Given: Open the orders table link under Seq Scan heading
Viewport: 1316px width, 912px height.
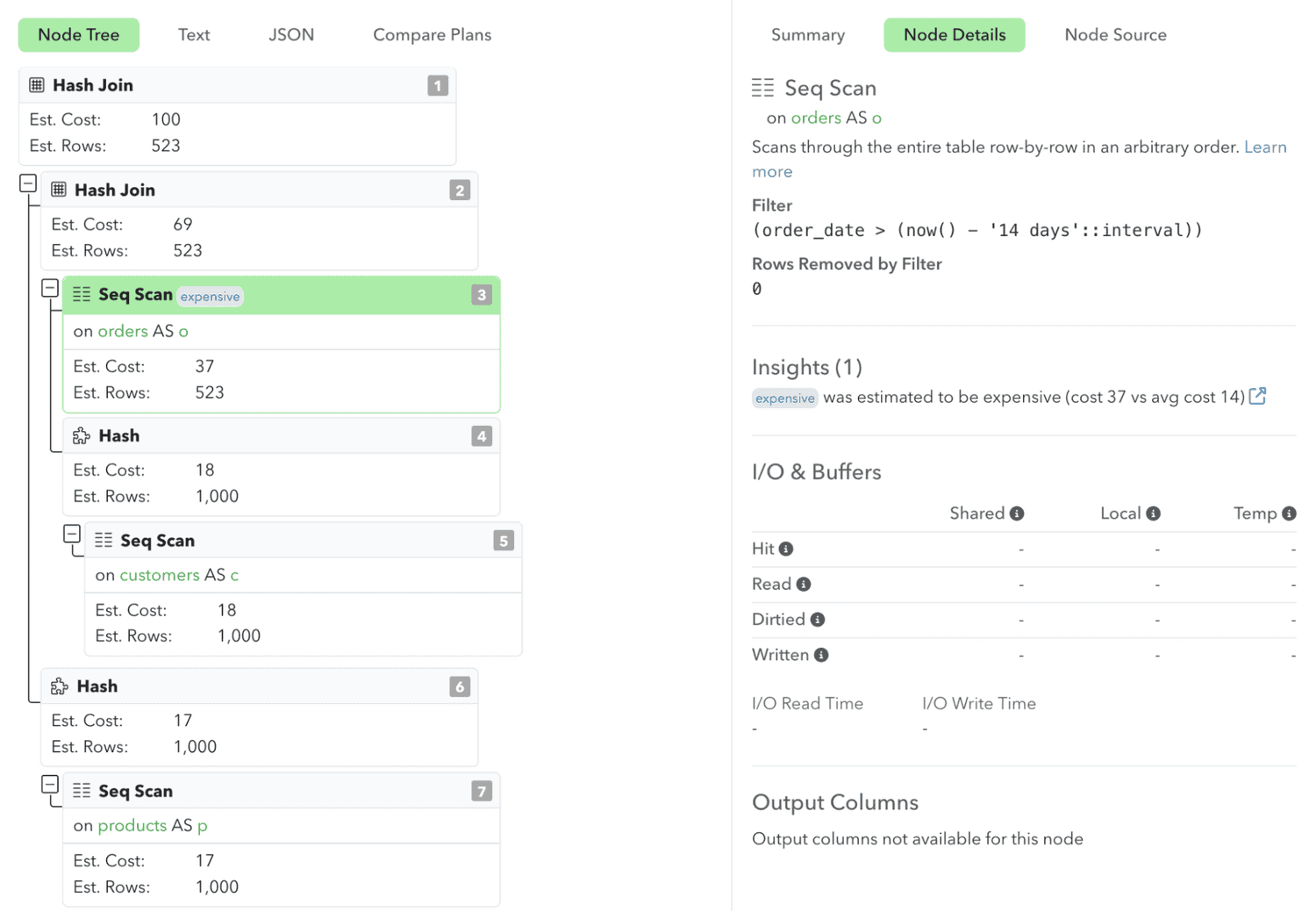Looking at the screenshot, I should 815,117.
